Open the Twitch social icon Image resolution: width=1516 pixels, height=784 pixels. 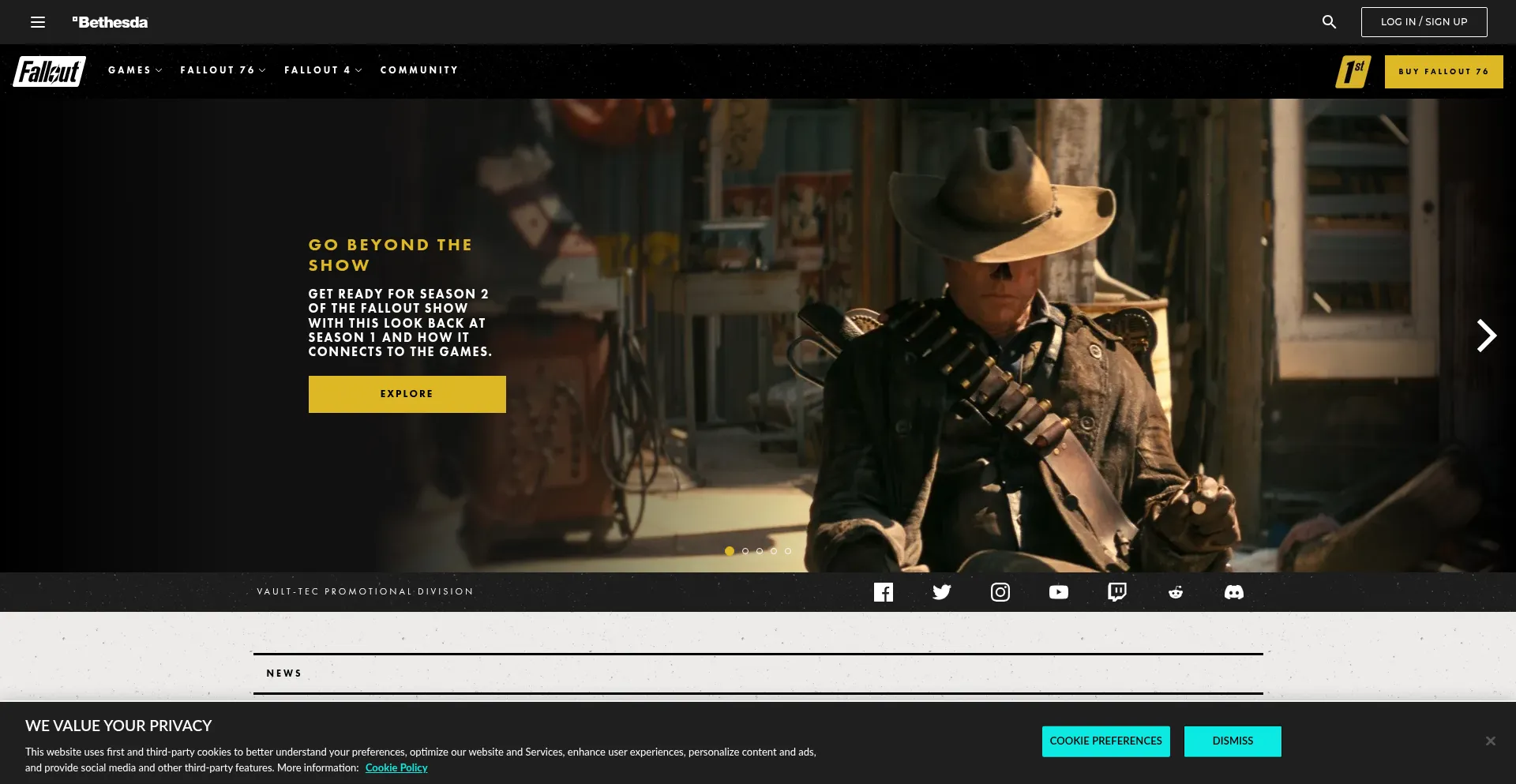(x=1116, y=592)
